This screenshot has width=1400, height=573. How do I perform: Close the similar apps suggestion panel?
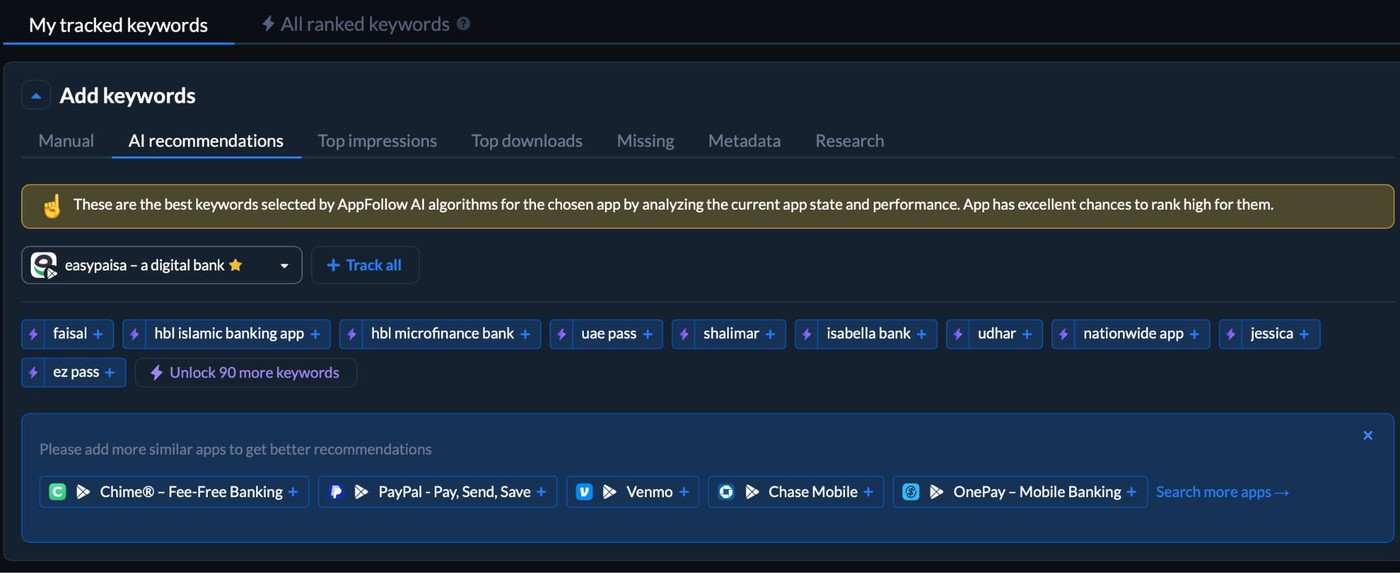click(x=1368, y=435)
